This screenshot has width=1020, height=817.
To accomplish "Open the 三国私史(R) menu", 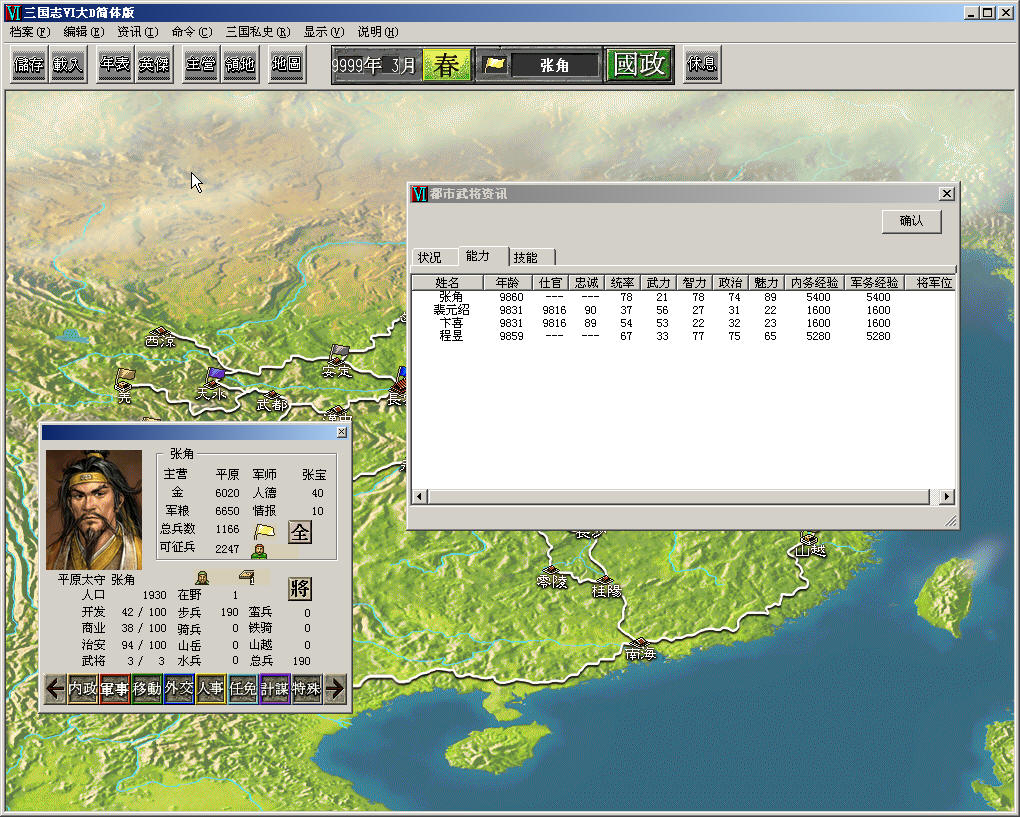I will 257,32.
